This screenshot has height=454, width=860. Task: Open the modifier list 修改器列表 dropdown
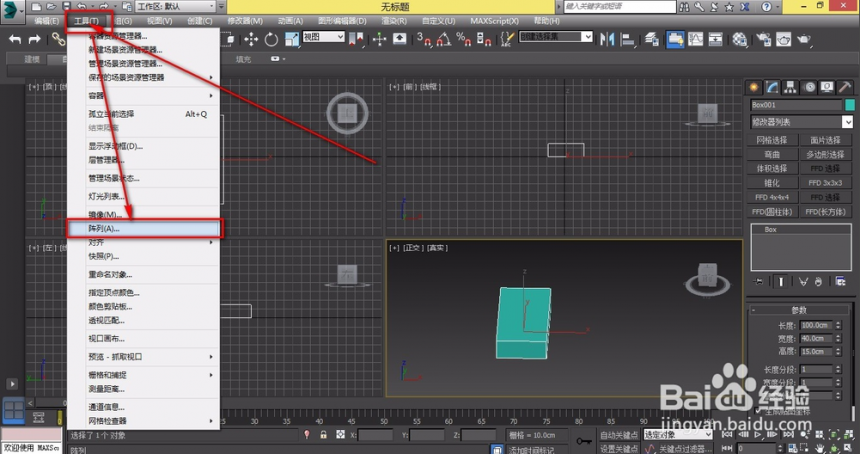click(x=801, y=122)
